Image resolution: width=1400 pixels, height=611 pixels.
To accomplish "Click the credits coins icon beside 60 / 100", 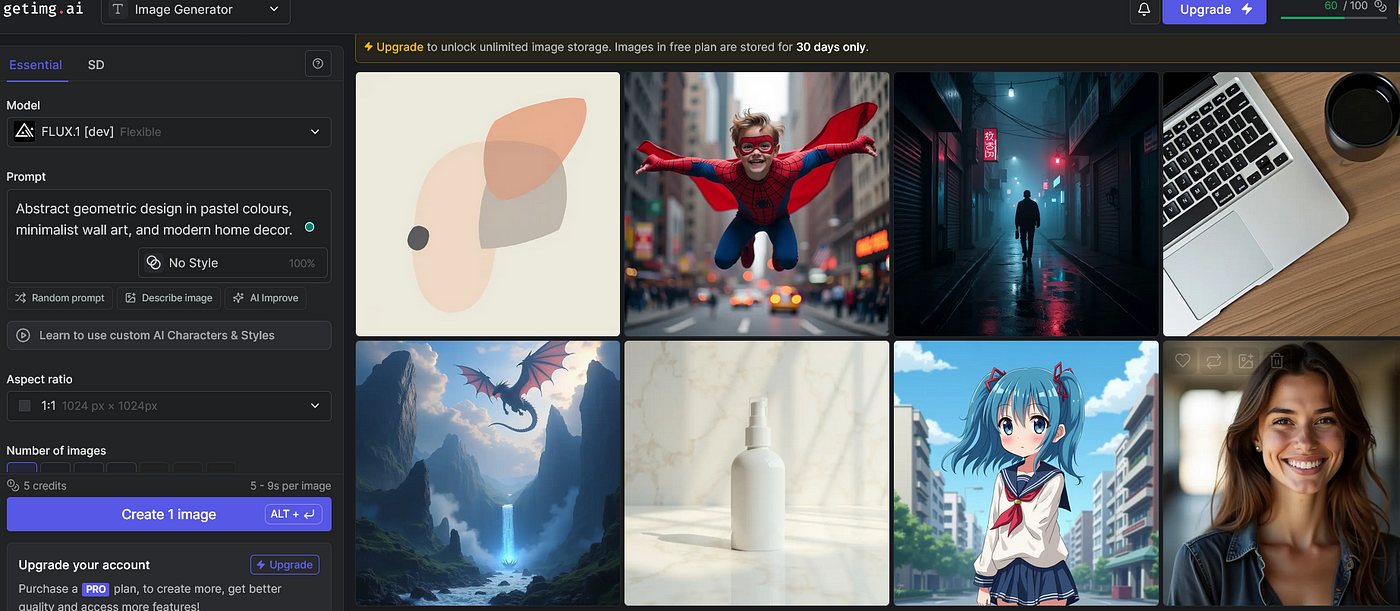I will point(1379,7).
